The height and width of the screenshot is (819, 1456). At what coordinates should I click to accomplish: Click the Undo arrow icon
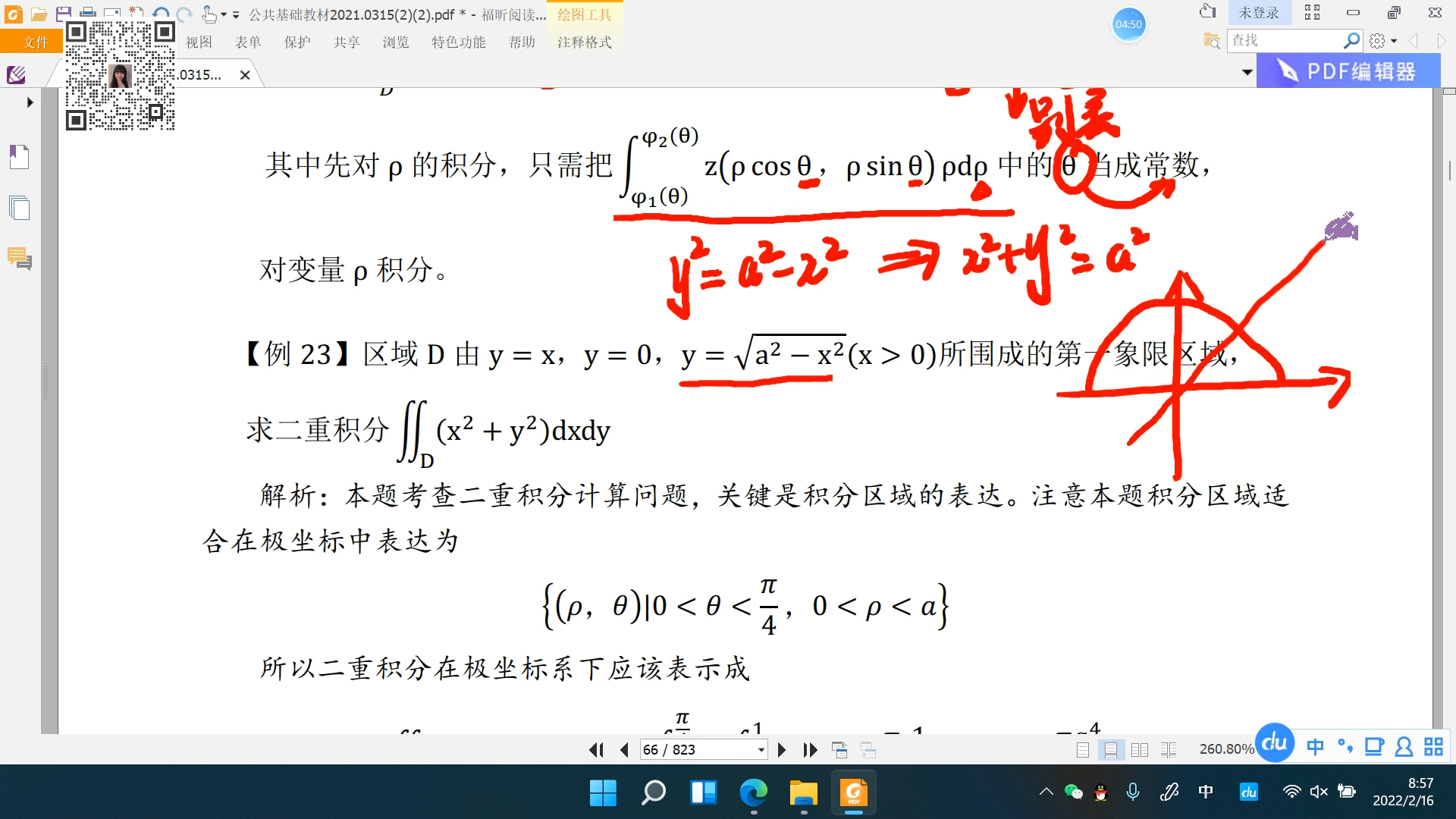click(x=160, y=14)
